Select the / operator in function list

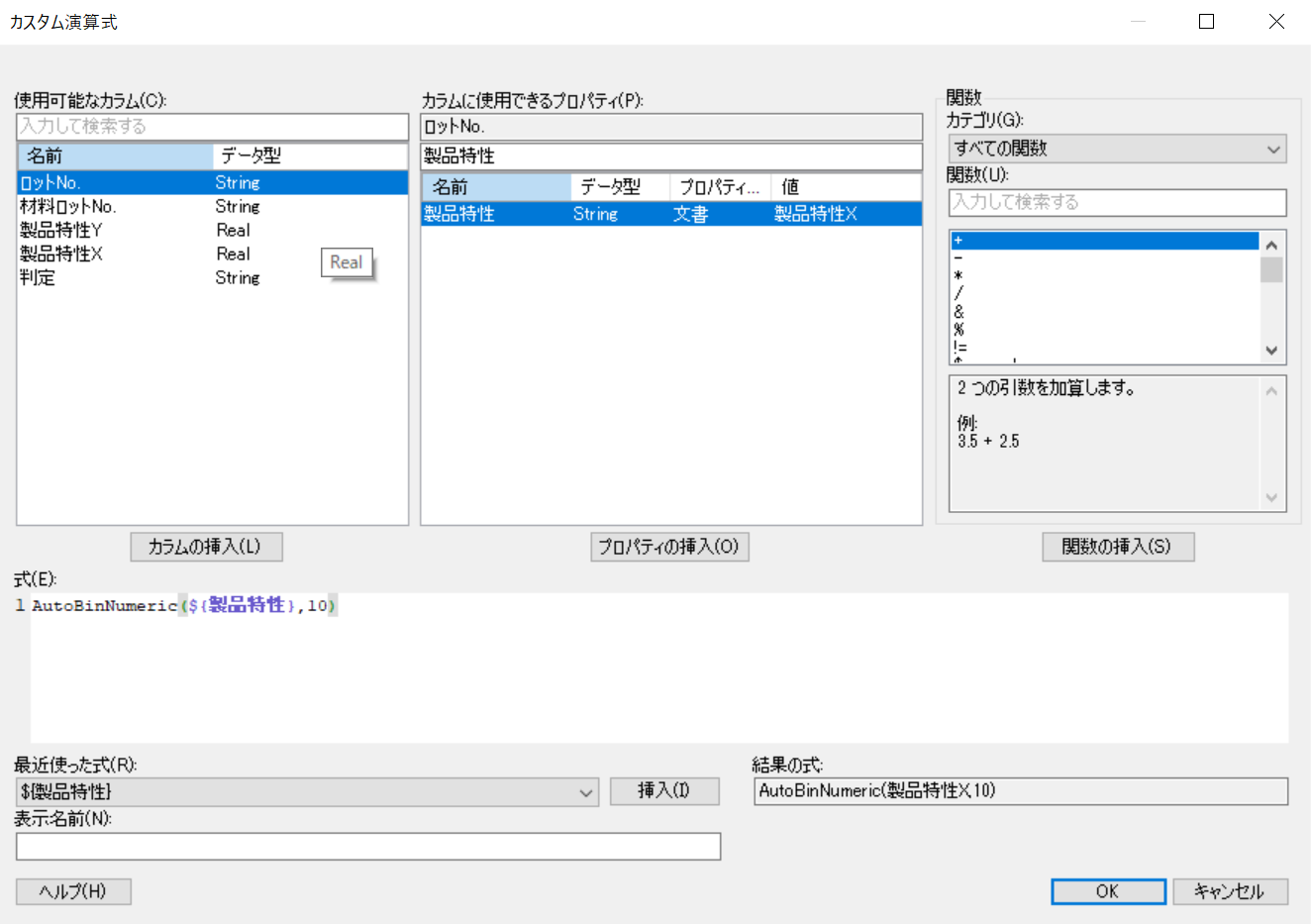coord(1104,293)
